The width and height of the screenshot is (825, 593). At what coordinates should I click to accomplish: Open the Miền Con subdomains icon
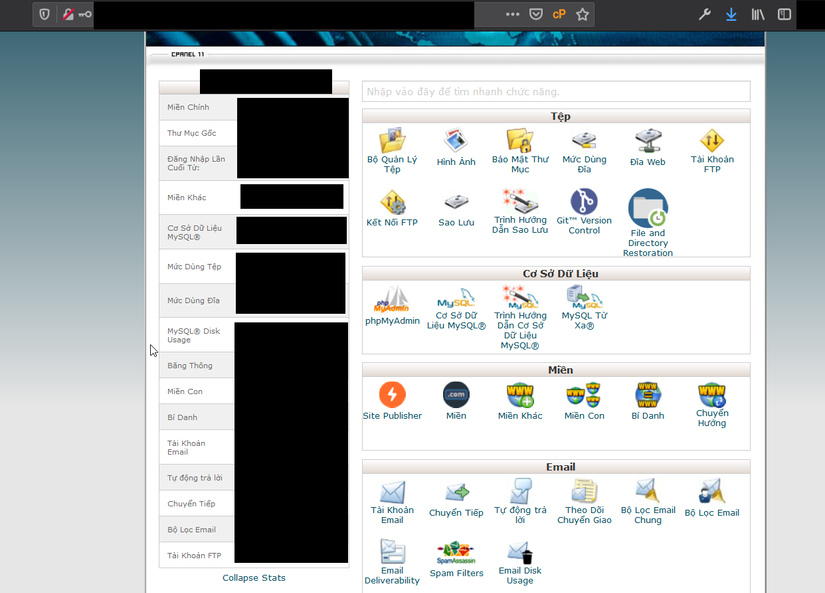point(584,395)
